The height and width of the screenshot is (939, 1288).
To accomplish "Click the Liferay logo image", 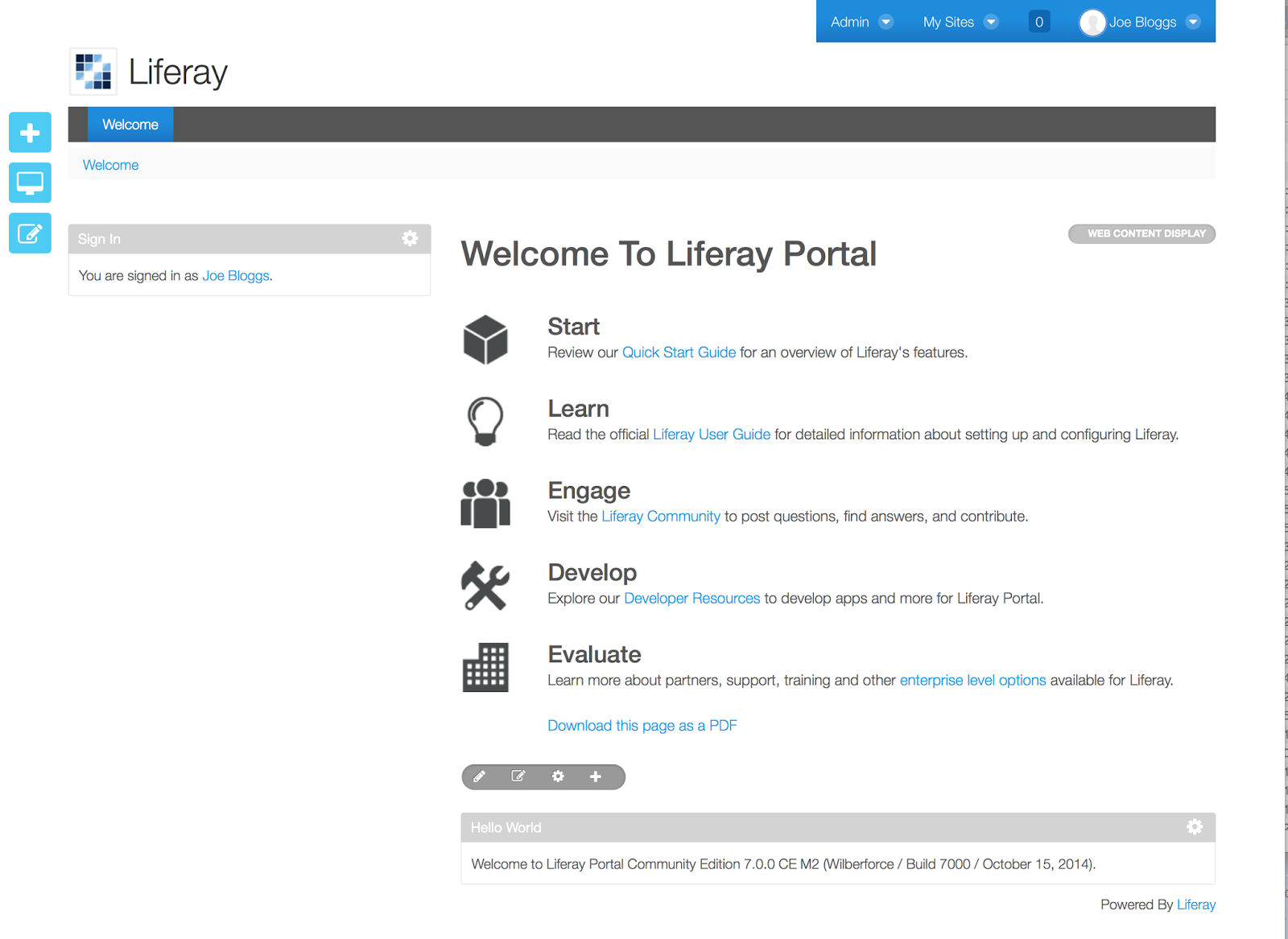I will 93,72.
